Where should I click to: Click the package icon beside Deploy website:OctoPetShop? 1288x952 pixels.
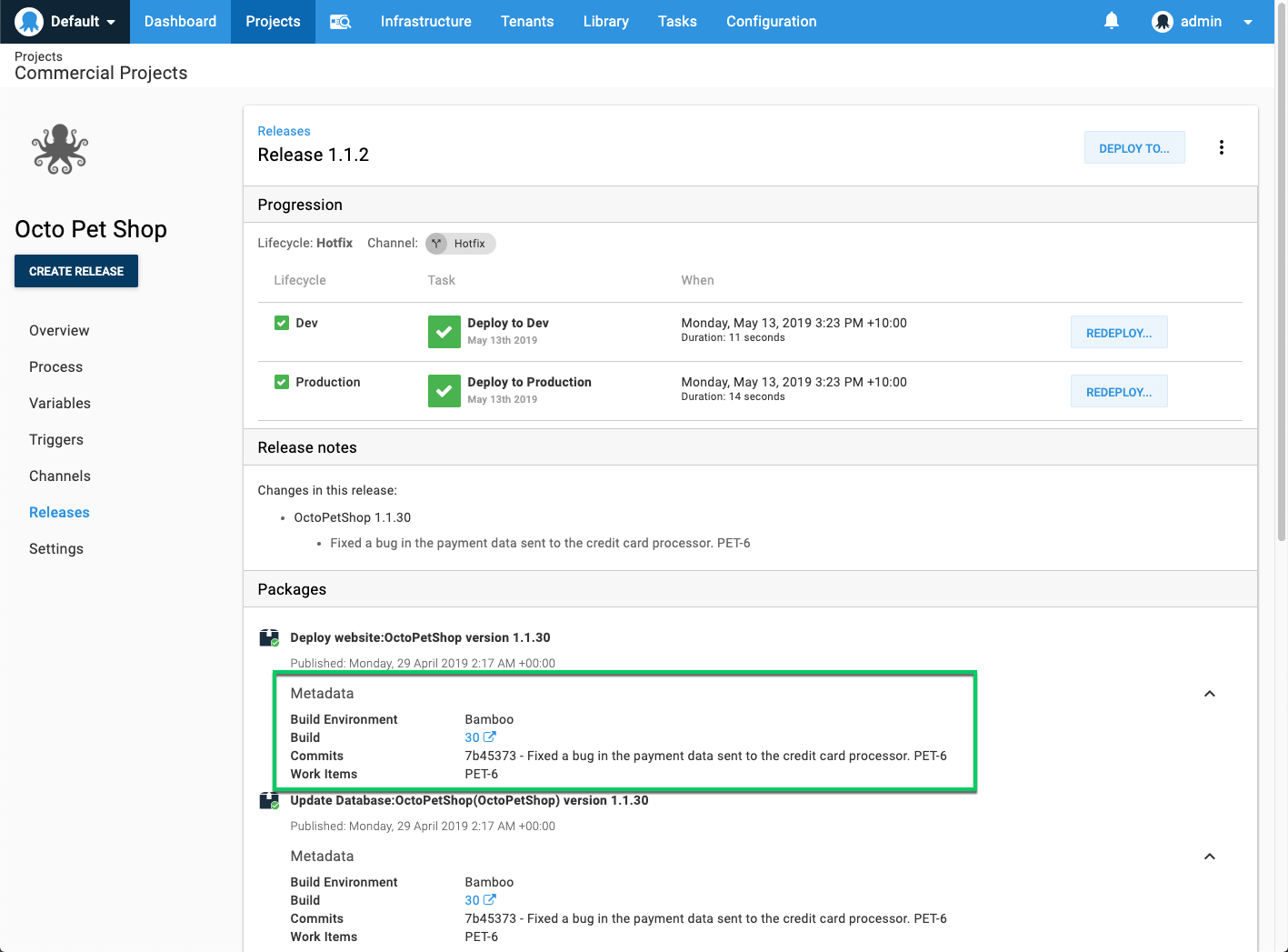click(269, 636)
